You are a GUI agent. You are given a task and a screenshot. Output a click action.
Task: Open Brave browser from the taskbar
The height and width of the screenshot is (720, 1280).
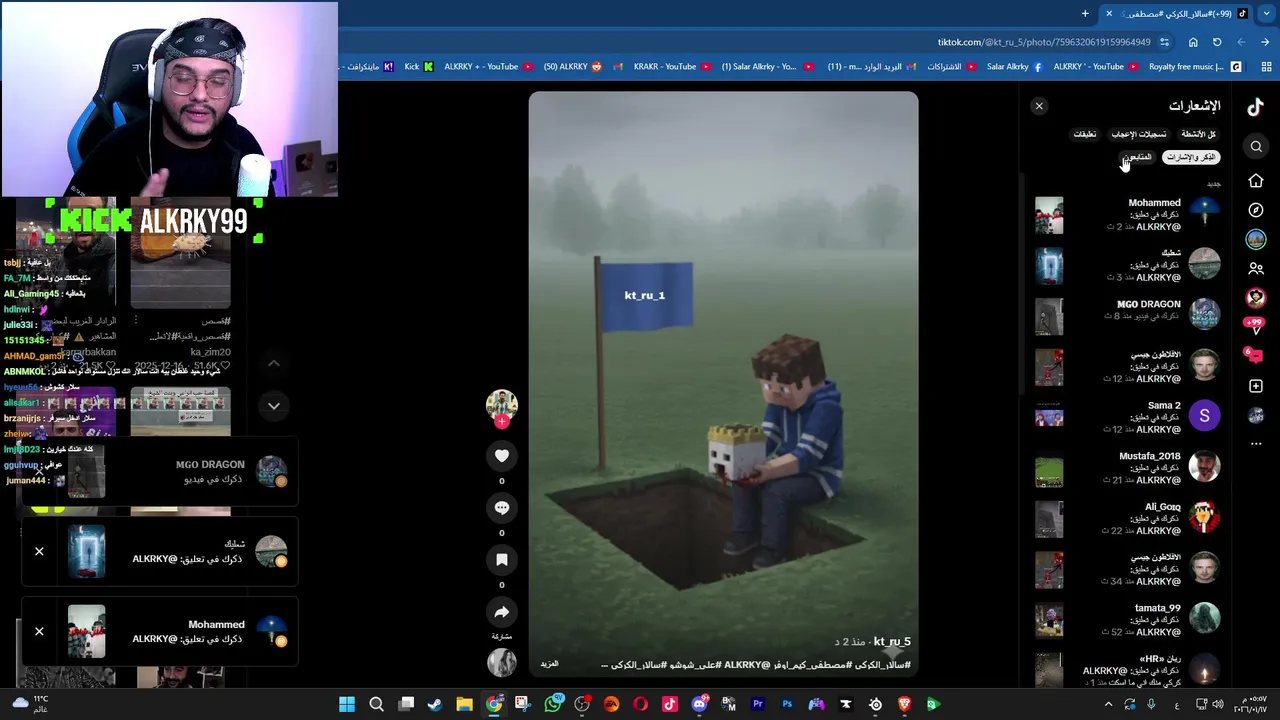(904, 704)
